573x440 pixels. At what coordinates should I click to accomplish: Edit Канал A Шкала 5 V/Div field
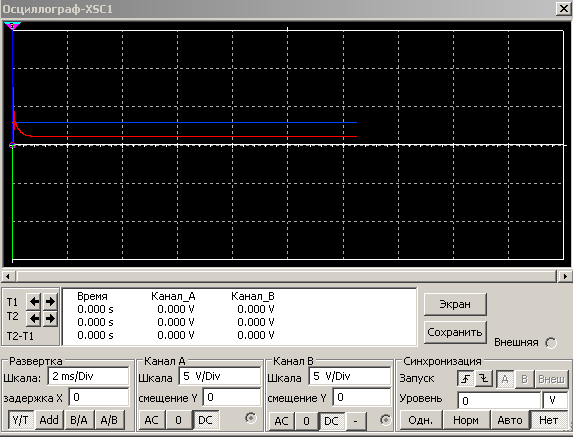[220, 376]
